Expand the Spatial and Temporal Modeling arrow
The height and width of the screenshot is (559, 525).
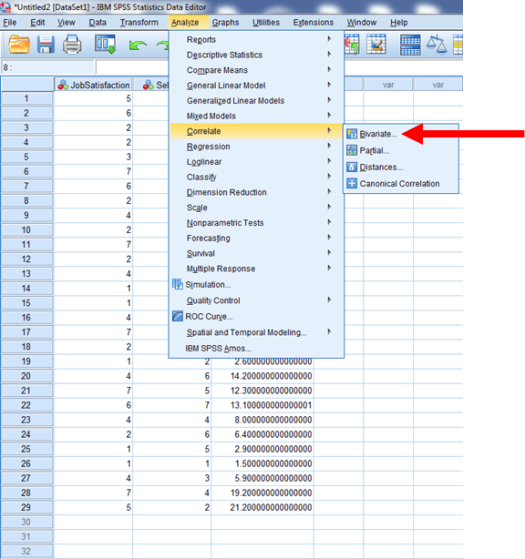329,332
